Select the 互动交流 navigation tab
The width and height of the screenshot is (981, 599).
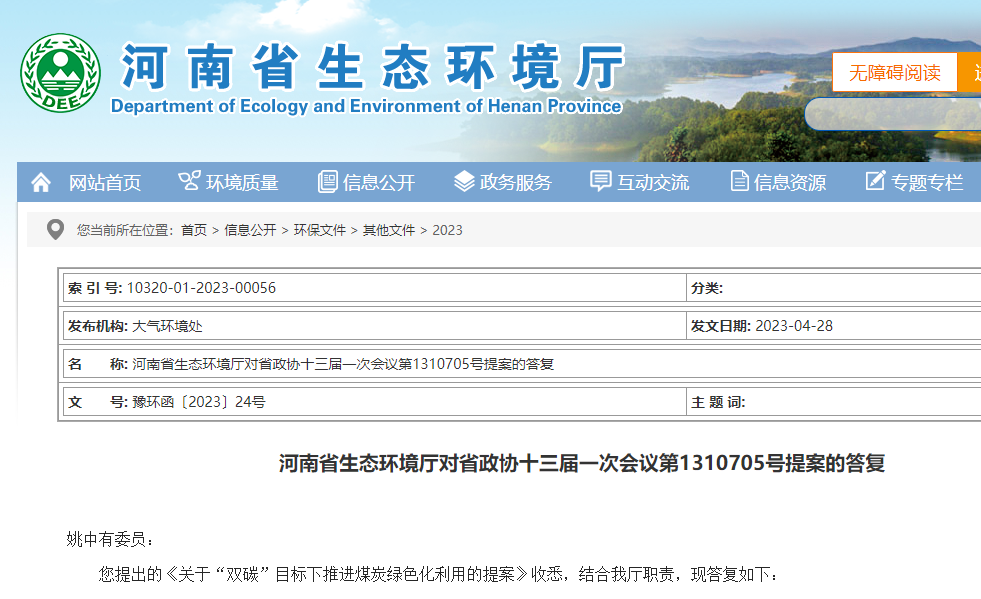click(x=653, y=183)
